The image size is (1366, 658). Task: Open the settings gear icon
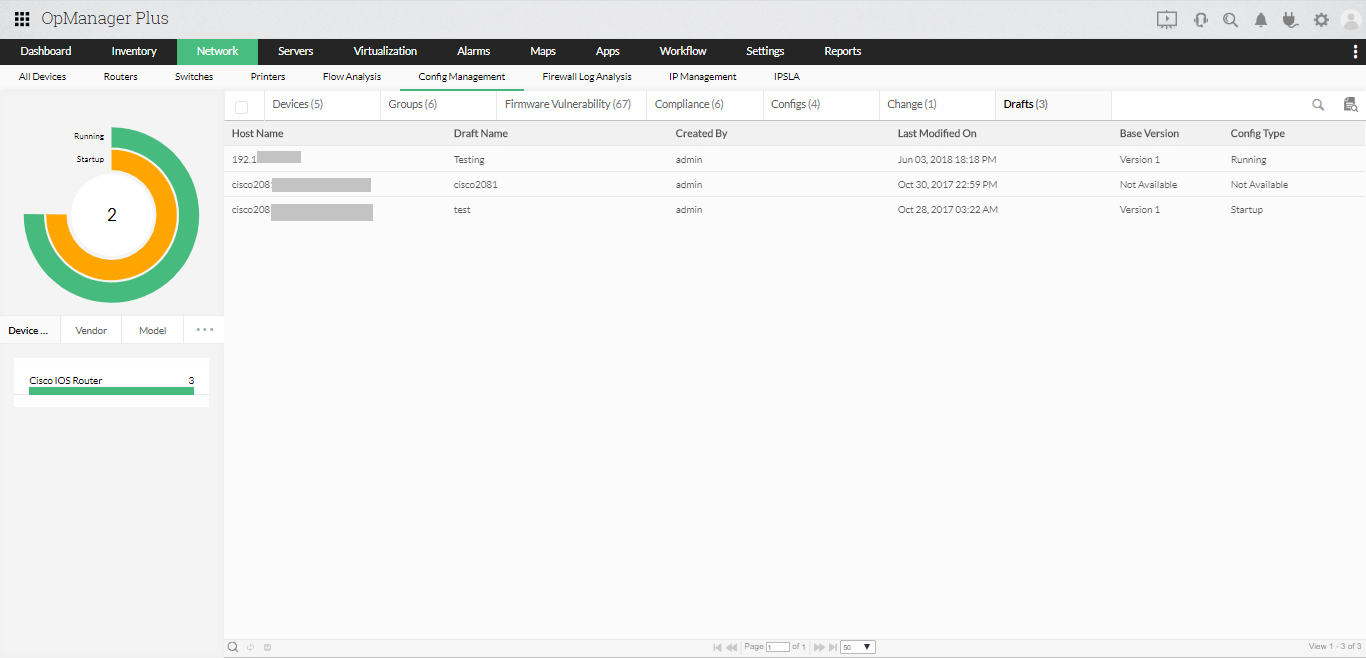point(1321,18)
